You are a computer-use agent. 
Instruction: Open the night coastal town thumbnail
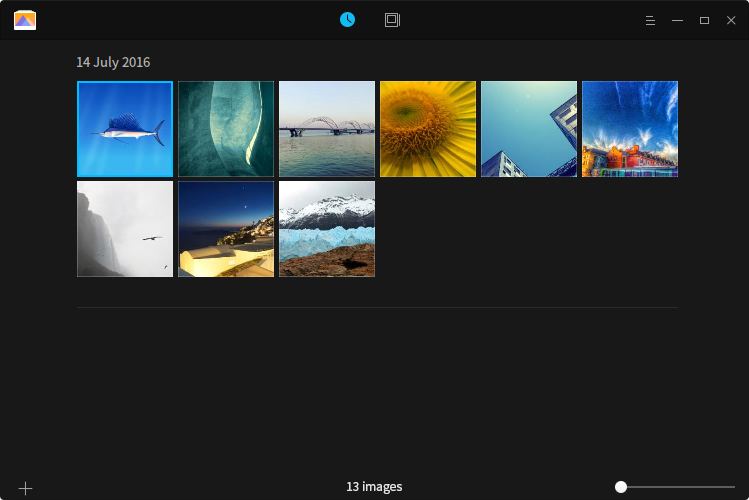[226, 229]
